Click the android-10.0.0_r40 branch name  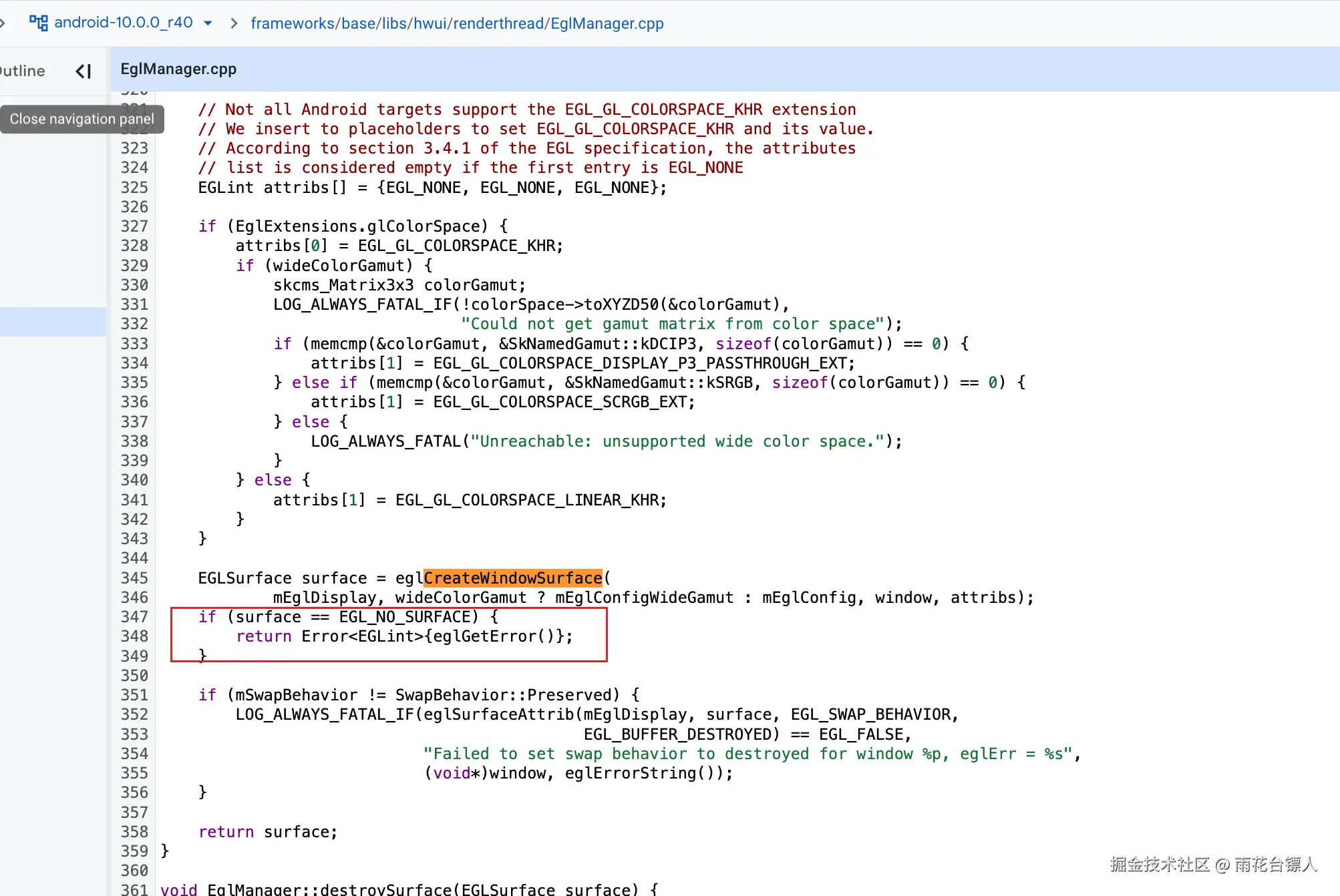[124, 23]
